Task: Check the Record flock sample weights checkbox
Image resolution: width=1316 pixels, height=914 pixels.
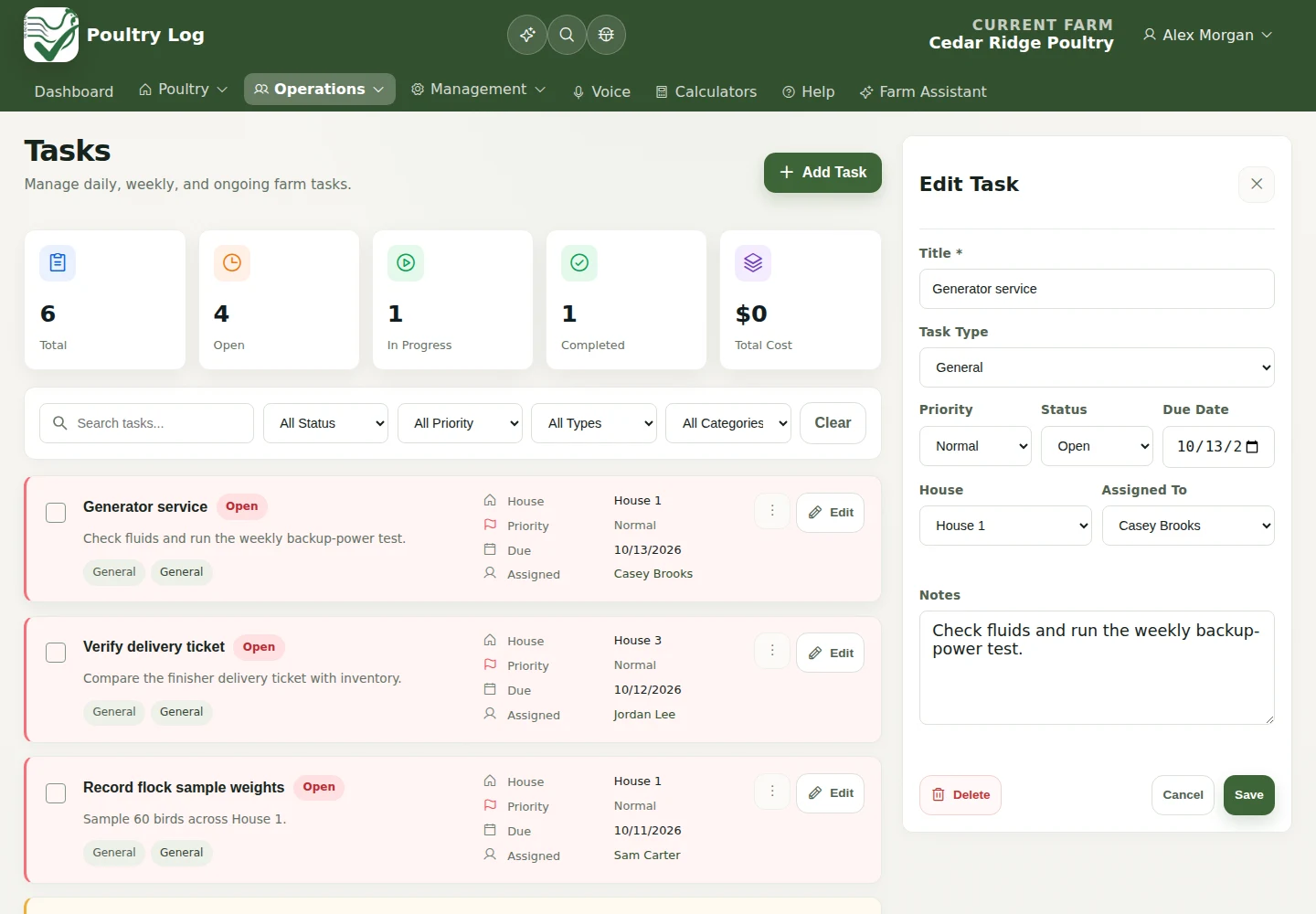Action: pos(56,793)
